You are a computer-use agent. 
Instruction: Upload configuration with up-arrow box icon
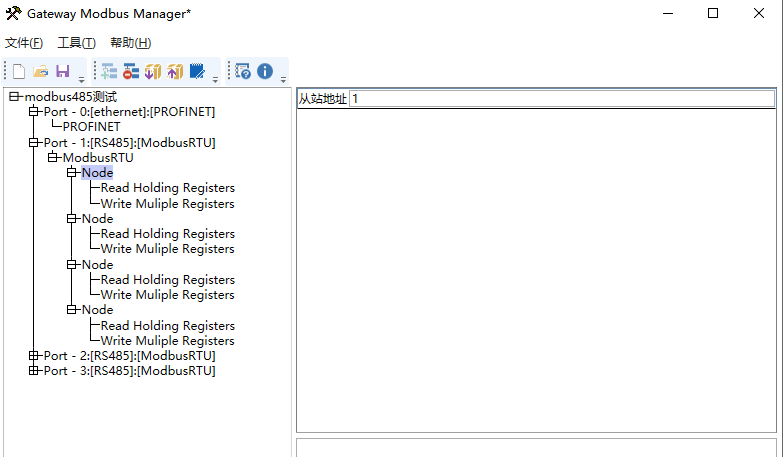coord(175,71)
